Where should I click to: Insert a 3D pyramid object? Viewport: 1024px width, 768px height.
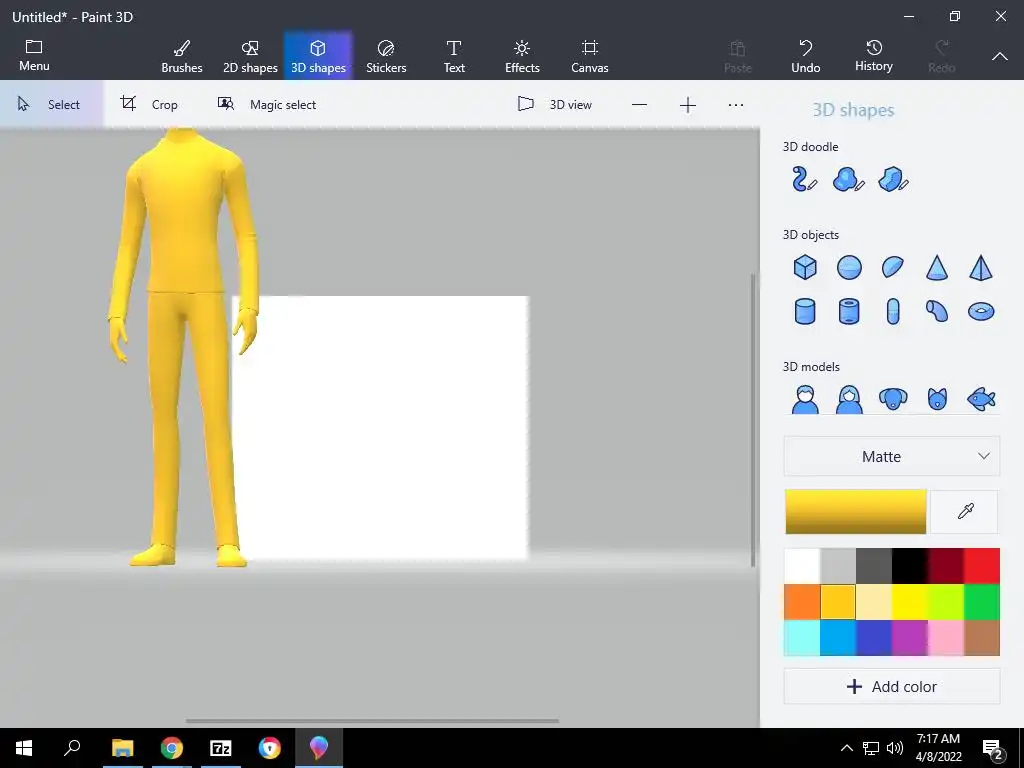point(981,267)
